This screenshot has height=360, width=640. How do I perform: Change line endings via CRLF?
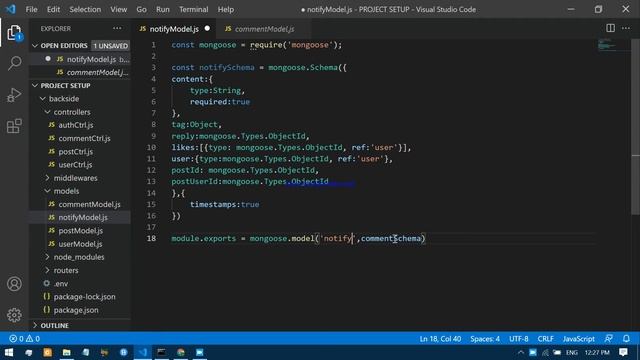click(546, 339)
